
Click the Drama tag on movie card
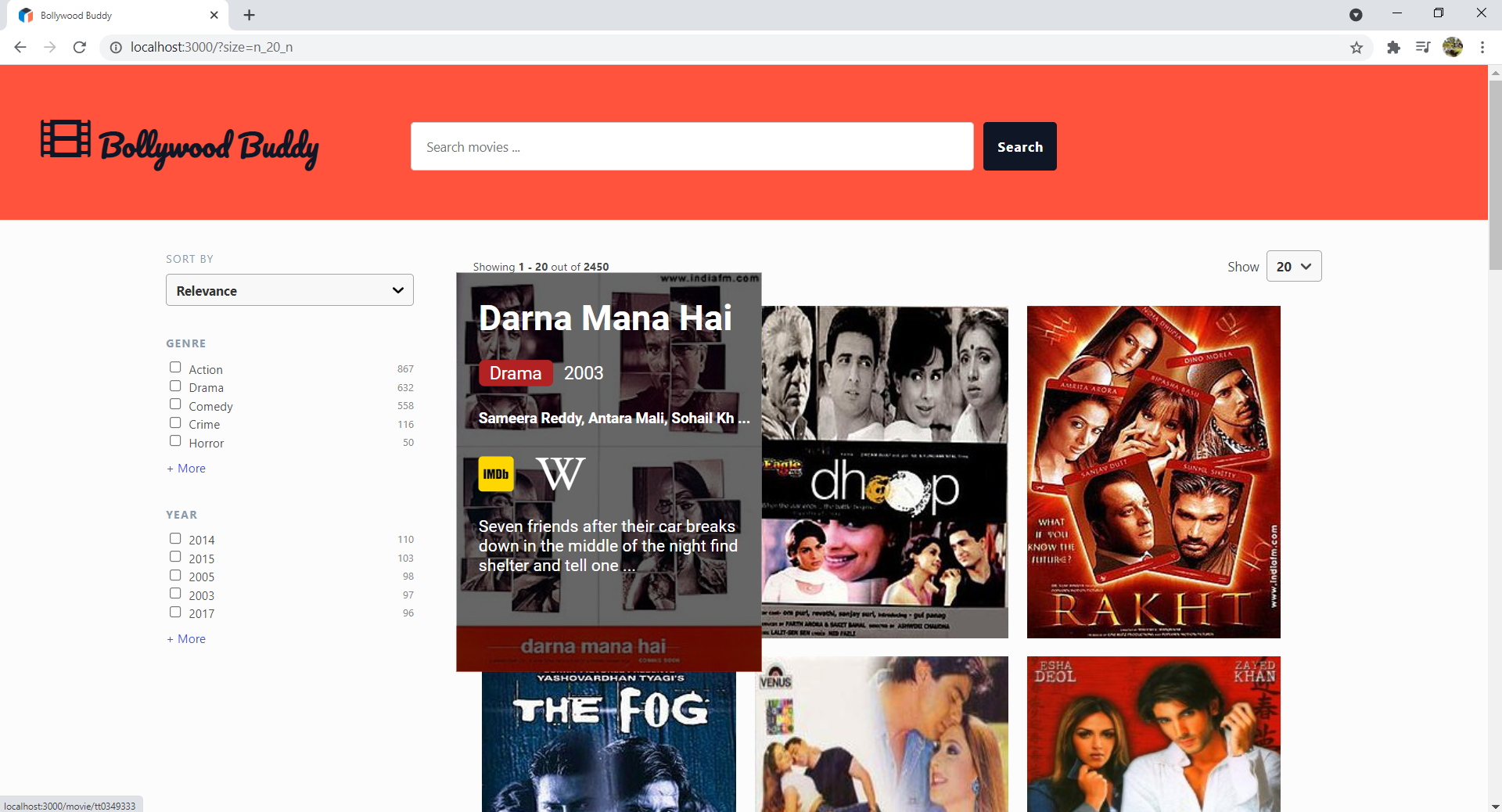516,373
